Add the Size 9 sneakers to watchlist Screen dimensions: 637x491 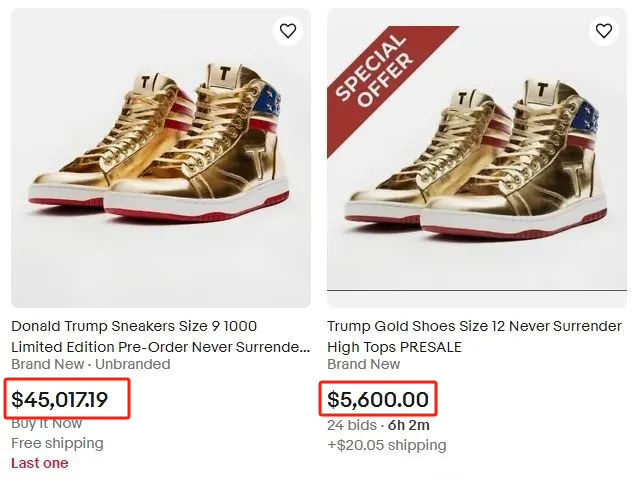[288, 31]
